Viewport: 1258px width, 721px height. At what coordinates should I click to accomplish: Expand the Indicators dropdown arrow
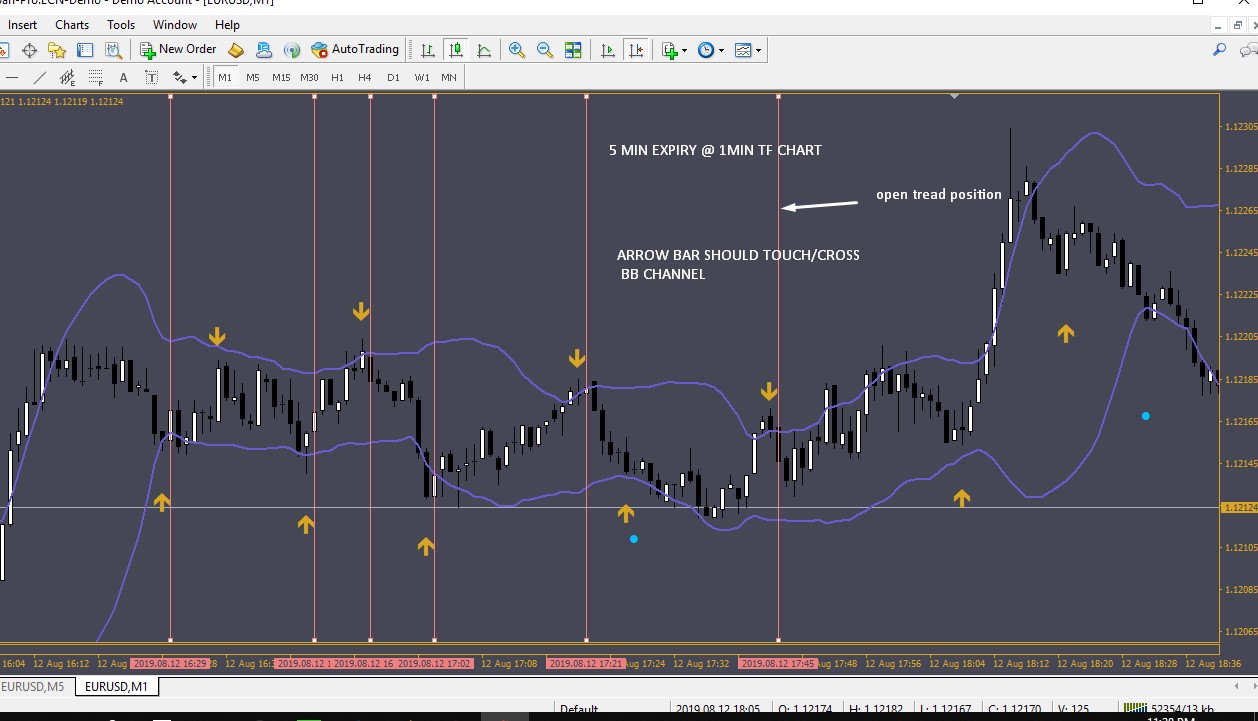click(685, 50)
